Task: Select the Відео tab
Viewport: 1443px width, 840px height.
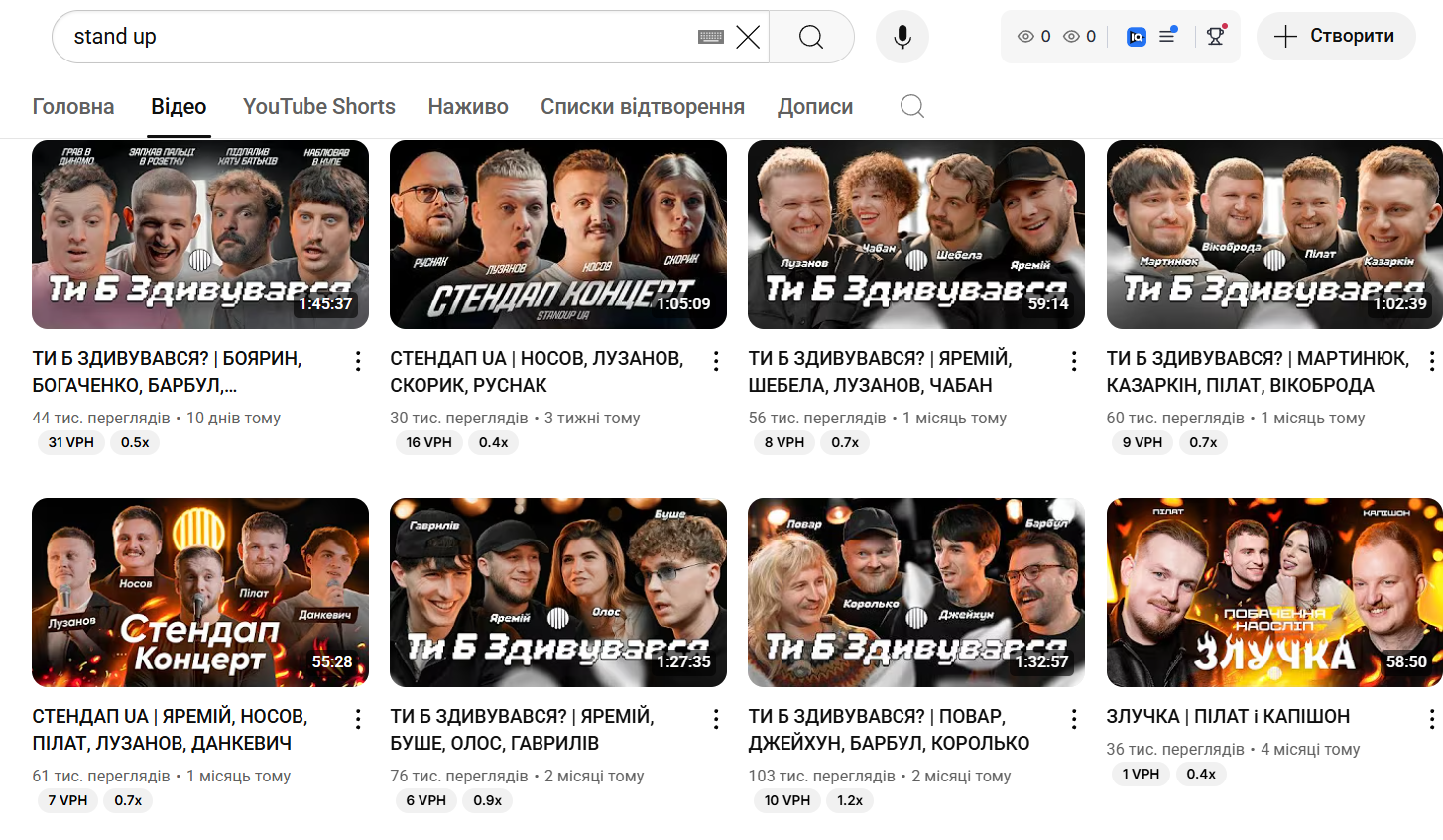Action: 179,107
